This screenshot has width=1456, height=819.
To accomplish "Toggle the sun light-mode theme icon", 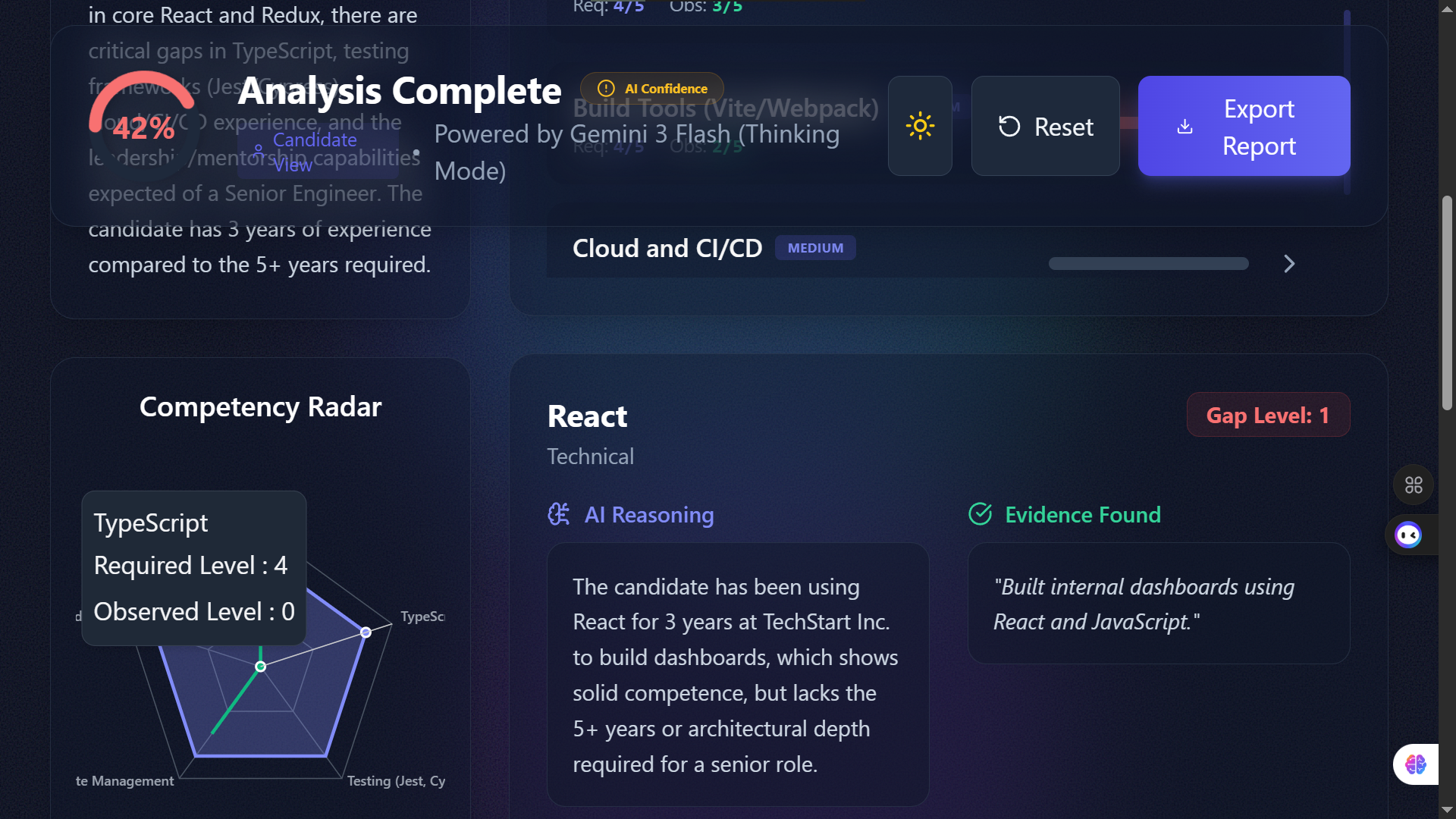I will (920, 126).
